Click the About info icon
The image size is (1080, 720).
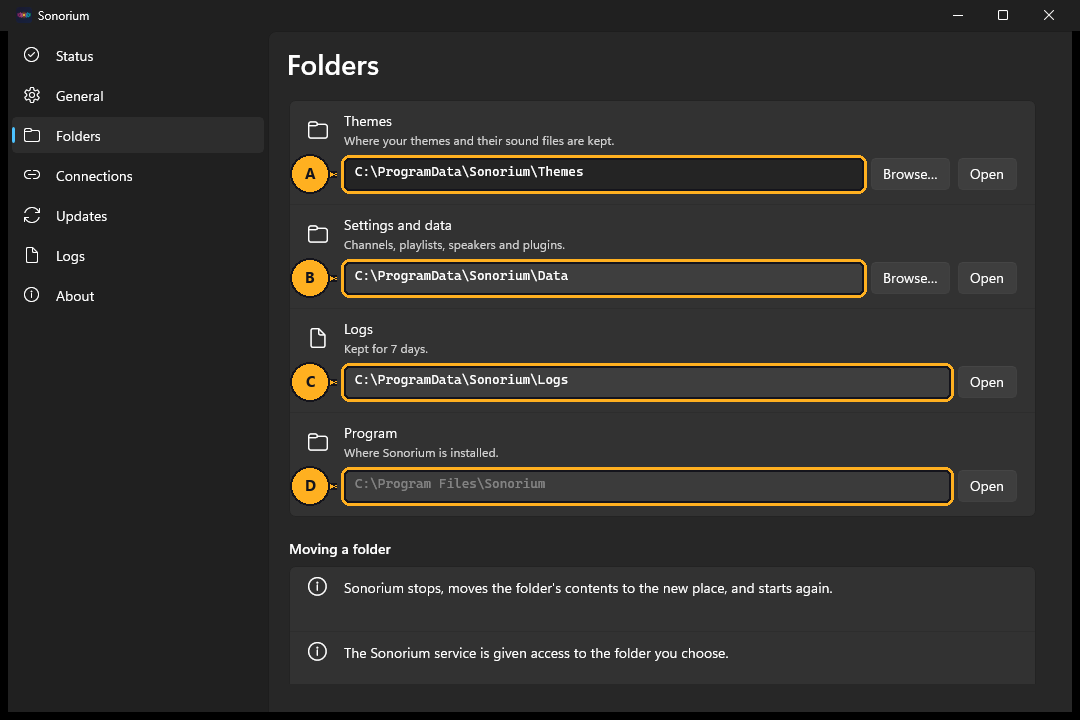point(32,295)
